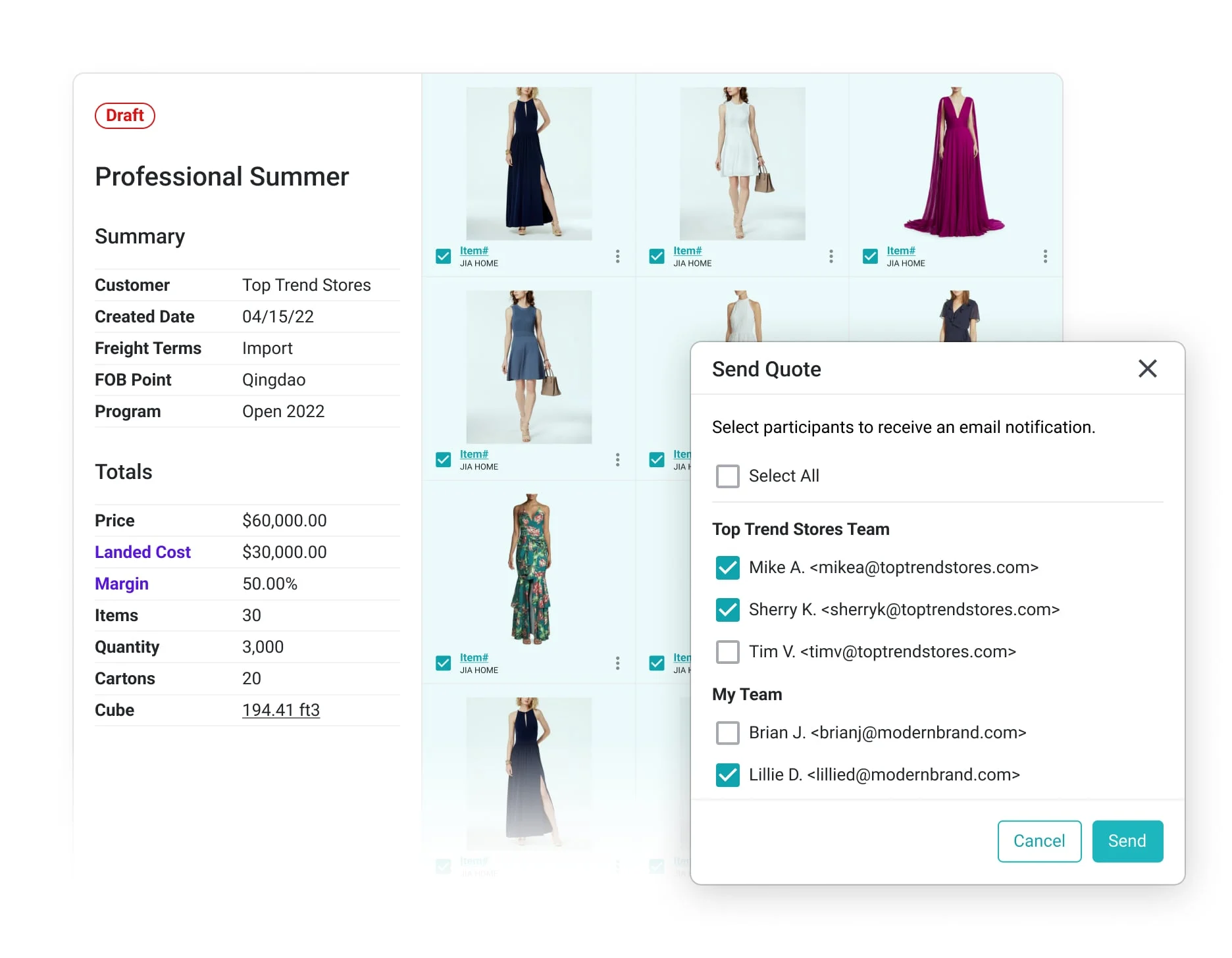Click the Margin link in Totals
Image resolution: width=1232 pixels, height=958 pixels.
[x=122, y=584]
